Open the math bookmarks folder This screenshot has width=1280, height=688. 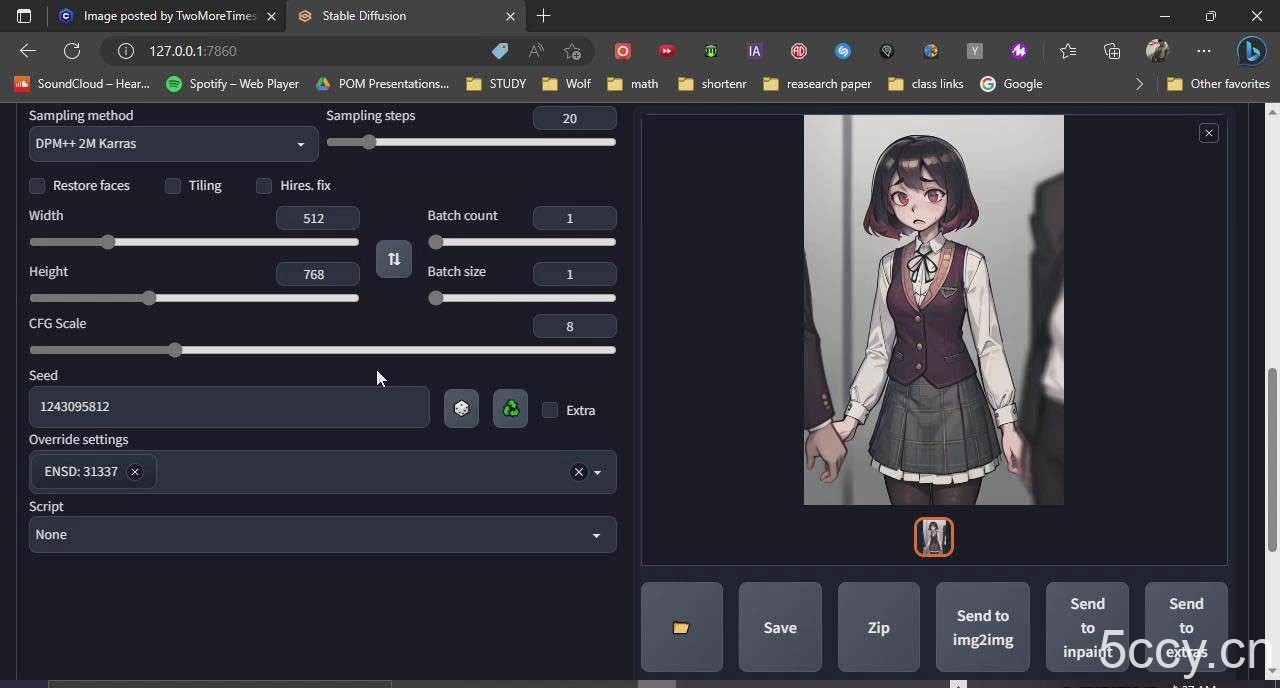632,84
